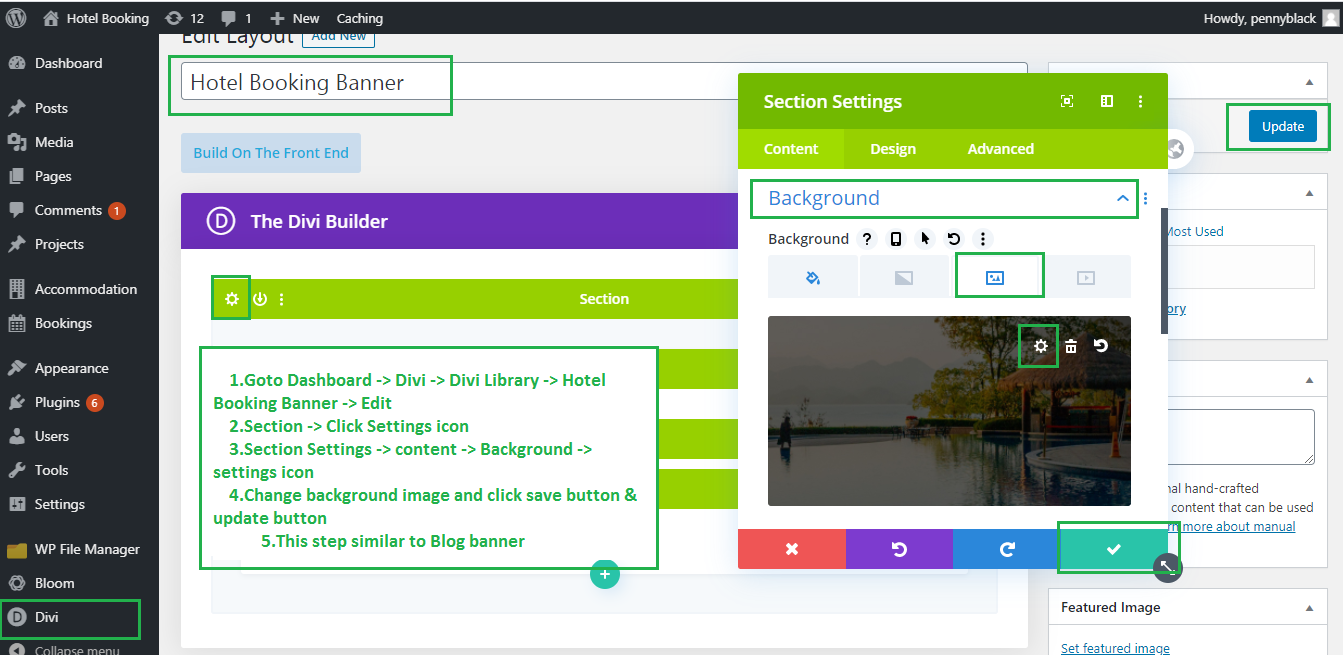1343x655 pixels.
Task: Click the blue Update button
Action: (x=1283, y=127)
